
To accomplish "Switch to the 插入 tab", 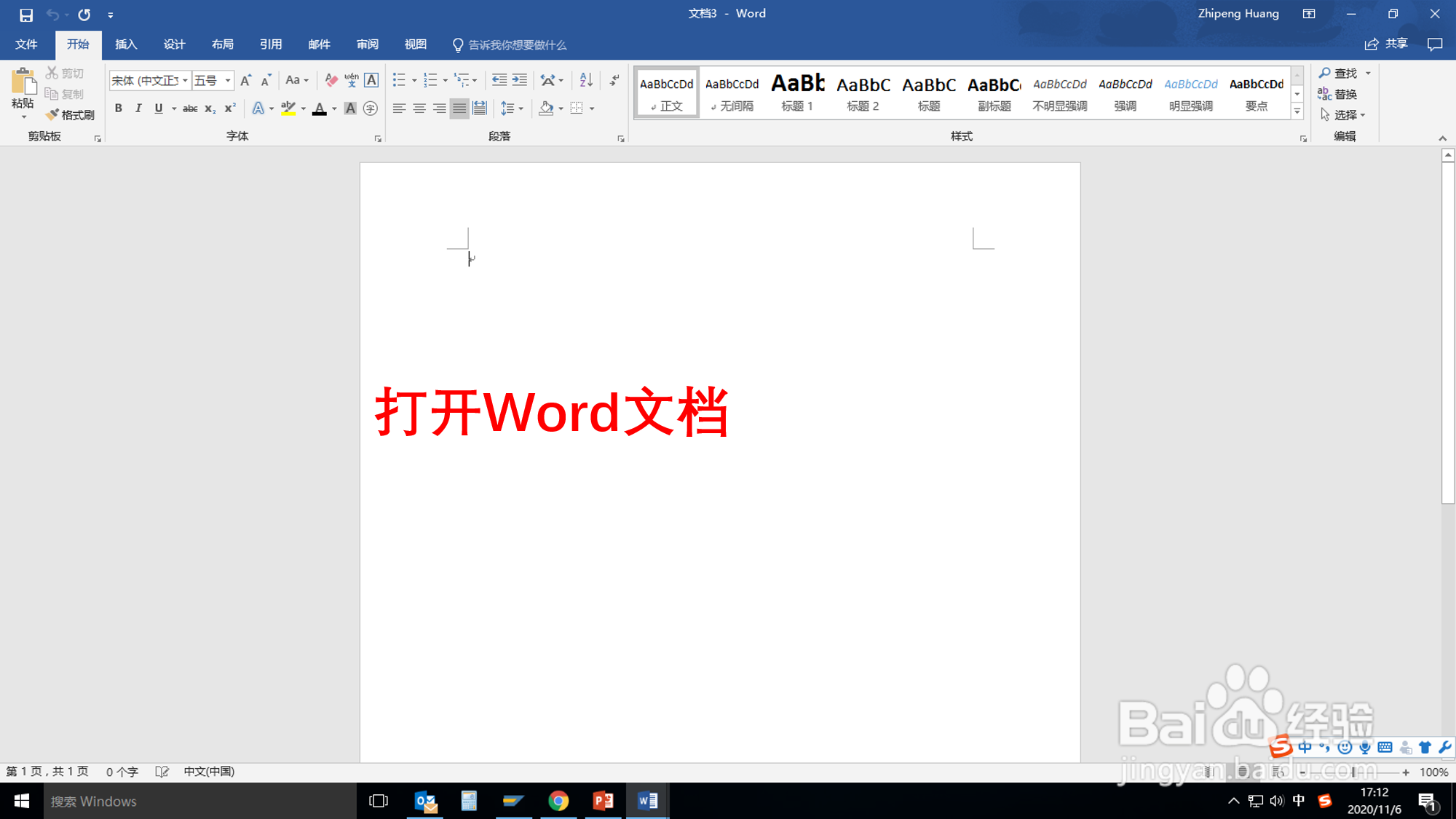I will click(126, 44).
